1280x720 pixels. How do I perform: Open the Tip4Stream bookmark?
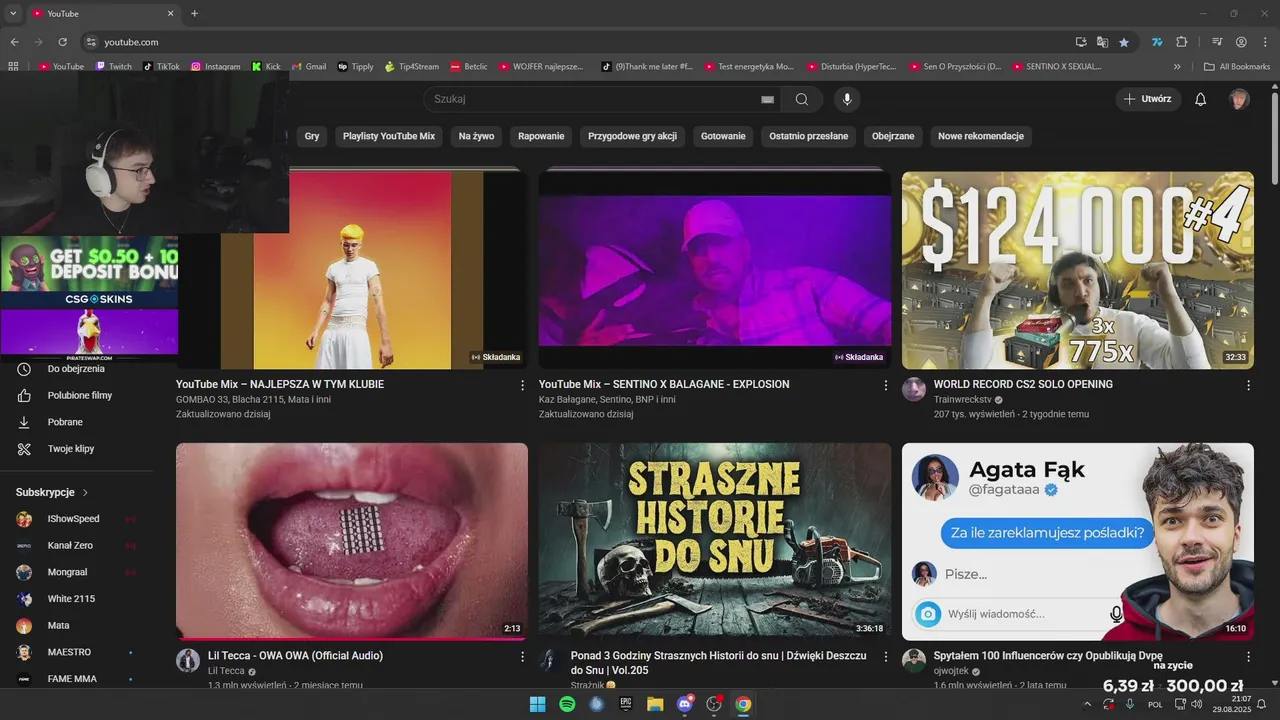tap(412, 67)
